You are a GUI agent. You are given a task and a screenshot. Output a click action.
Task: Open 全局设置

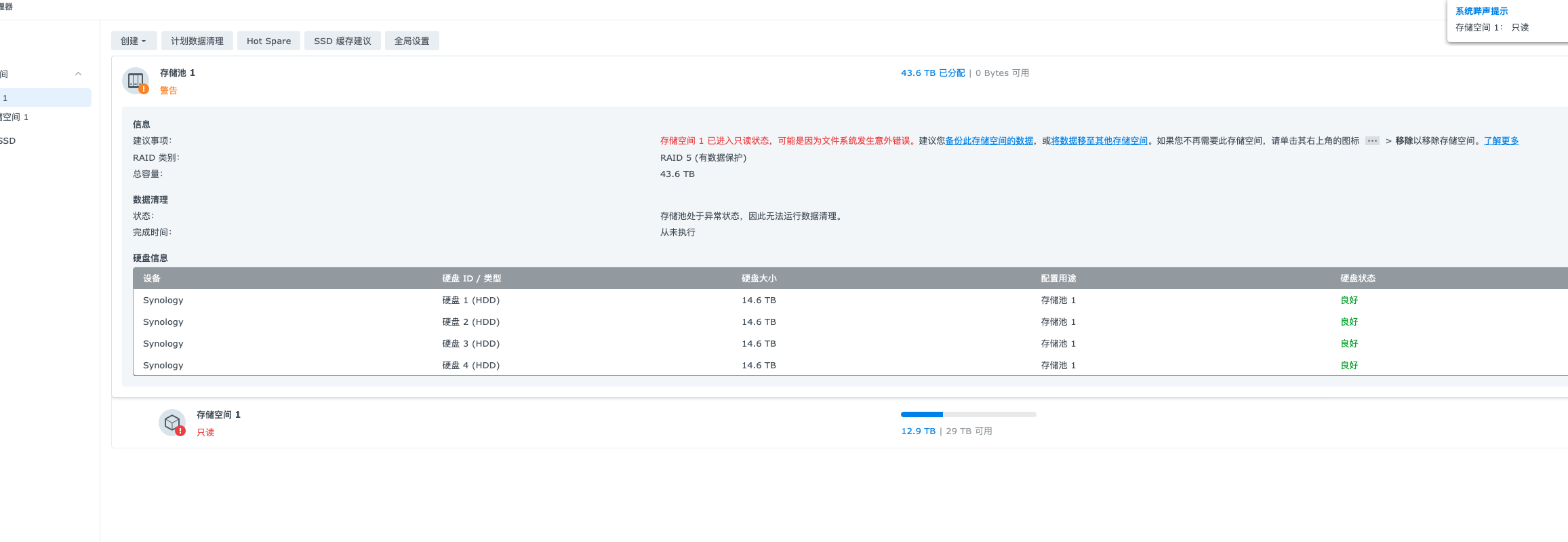(x=411, y=41)
